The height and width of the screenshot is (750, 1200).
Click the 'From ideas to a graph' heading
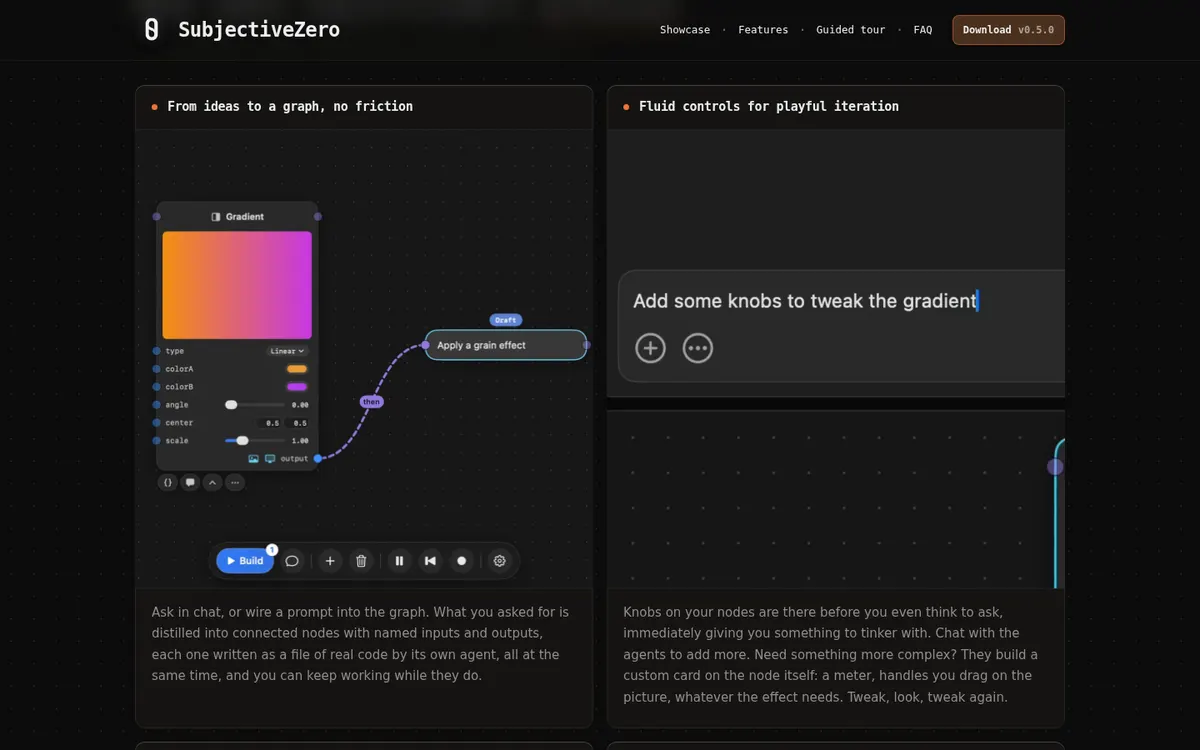click(290, 106)
